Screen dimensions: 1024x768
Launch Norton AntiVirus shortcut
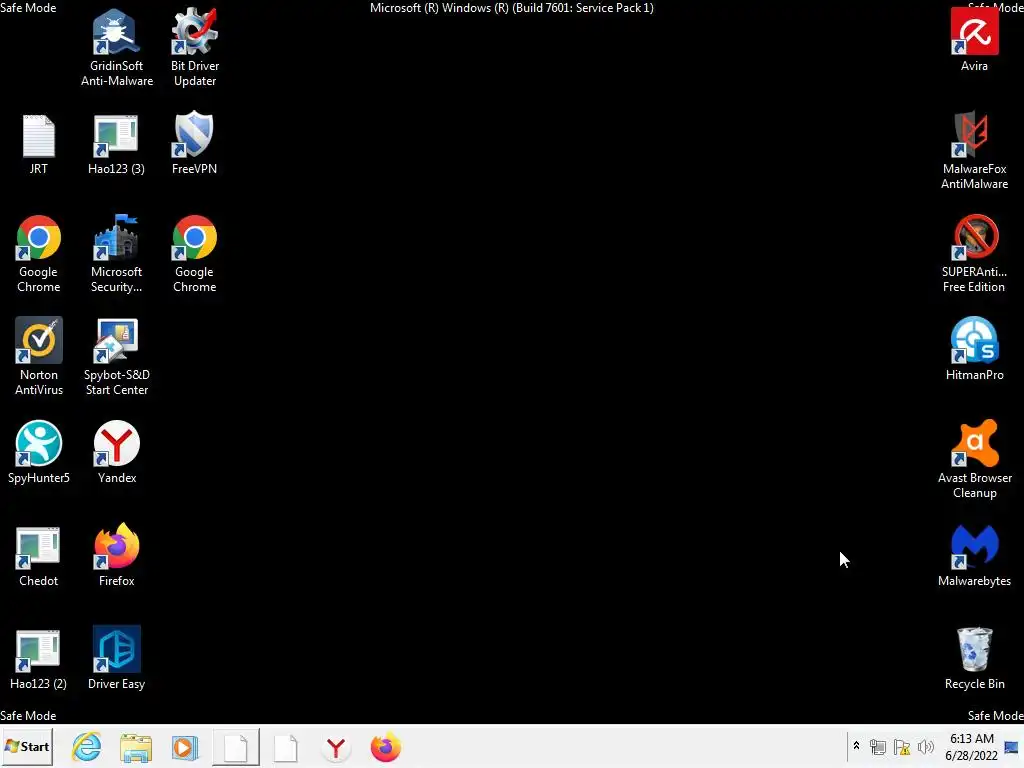[x=39, y=357]
